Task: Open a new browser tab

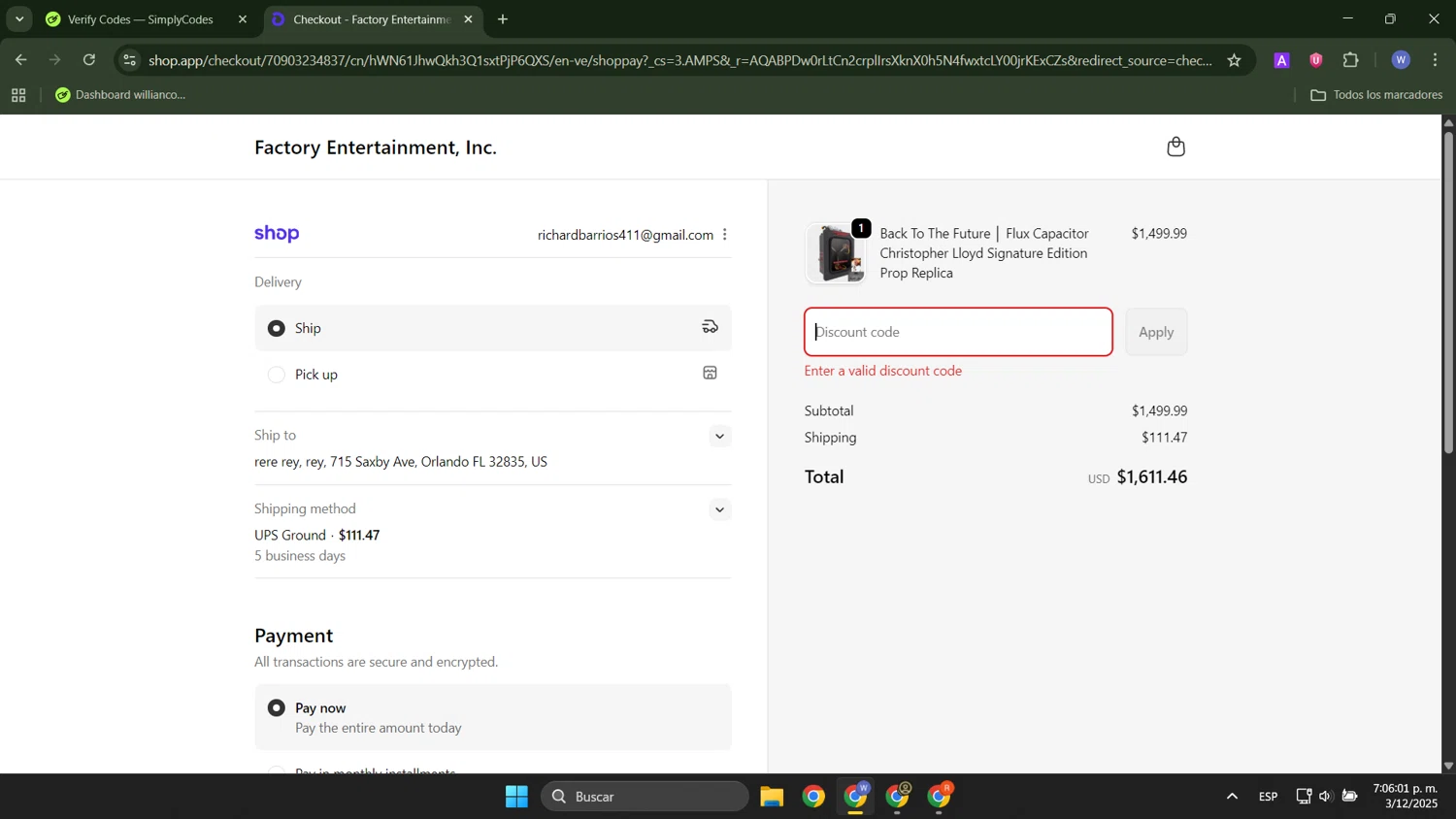Action: tap(503, 19)
